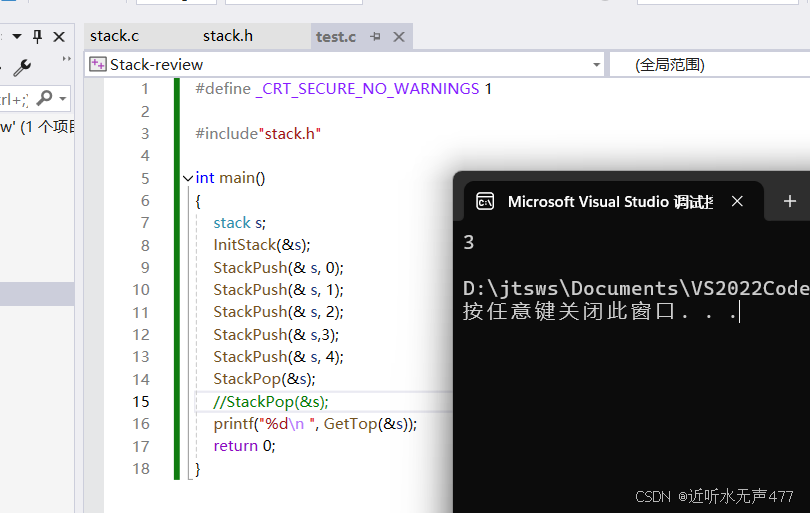This screenshot has width=810, height=513.
Task: Click StackPush(& s, 2); on line 11
Action: tap(278, 312)
